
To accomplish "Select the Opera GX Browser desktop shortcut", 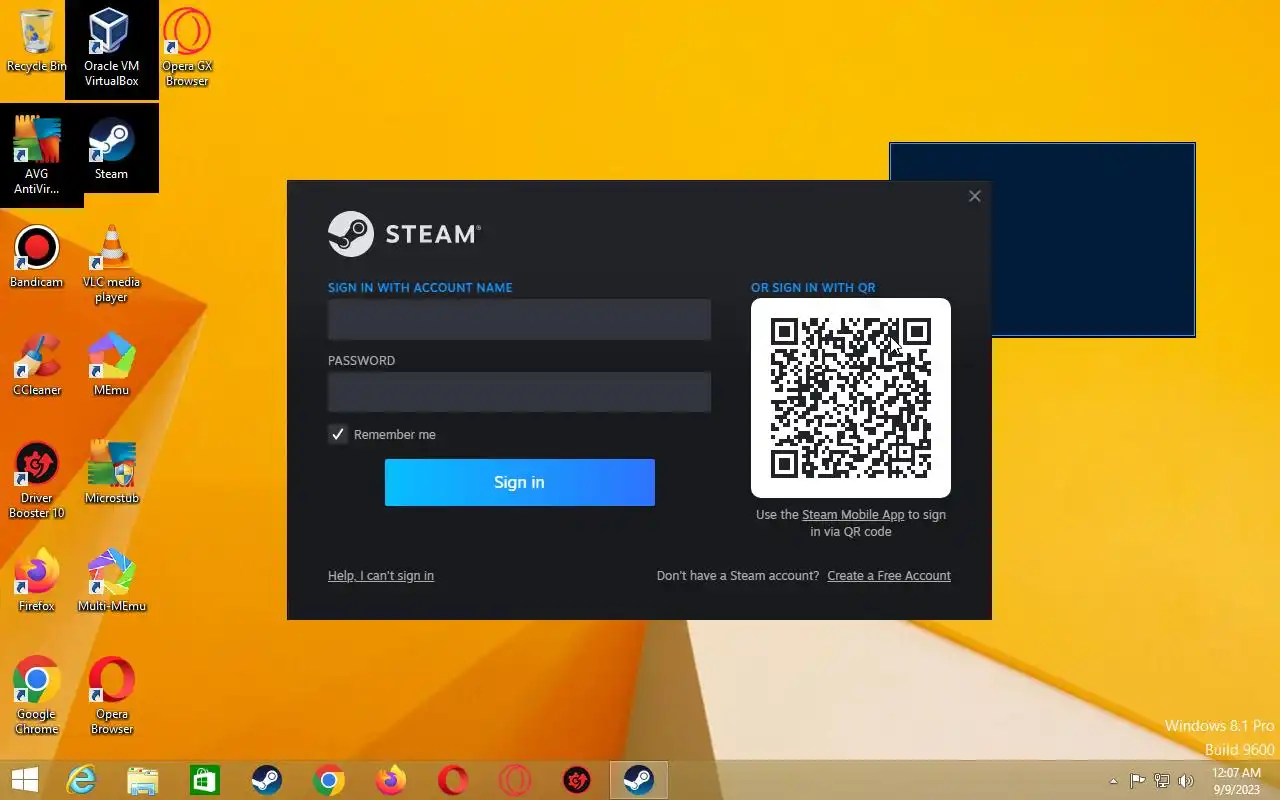I will pos(187,48).
